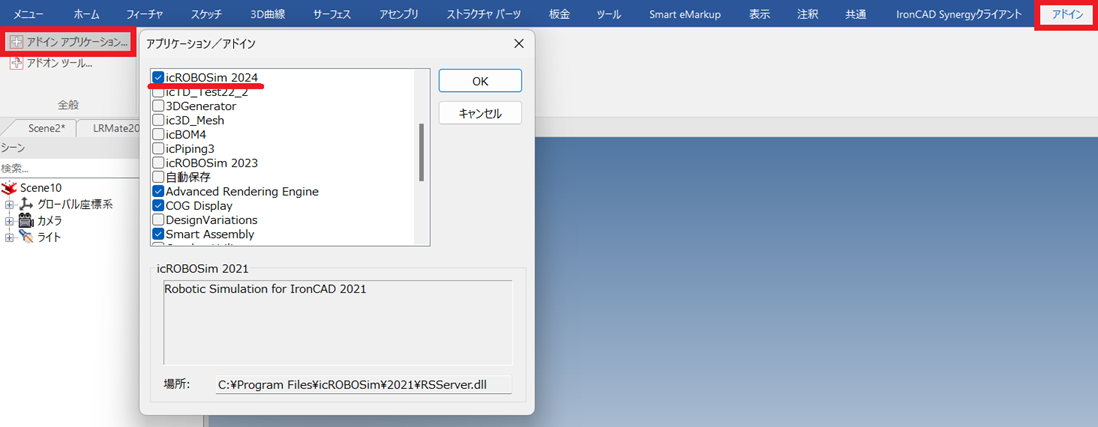Select the カメラ tree label
Screen dimensions: 1098x427
click(x=50, y=221)
